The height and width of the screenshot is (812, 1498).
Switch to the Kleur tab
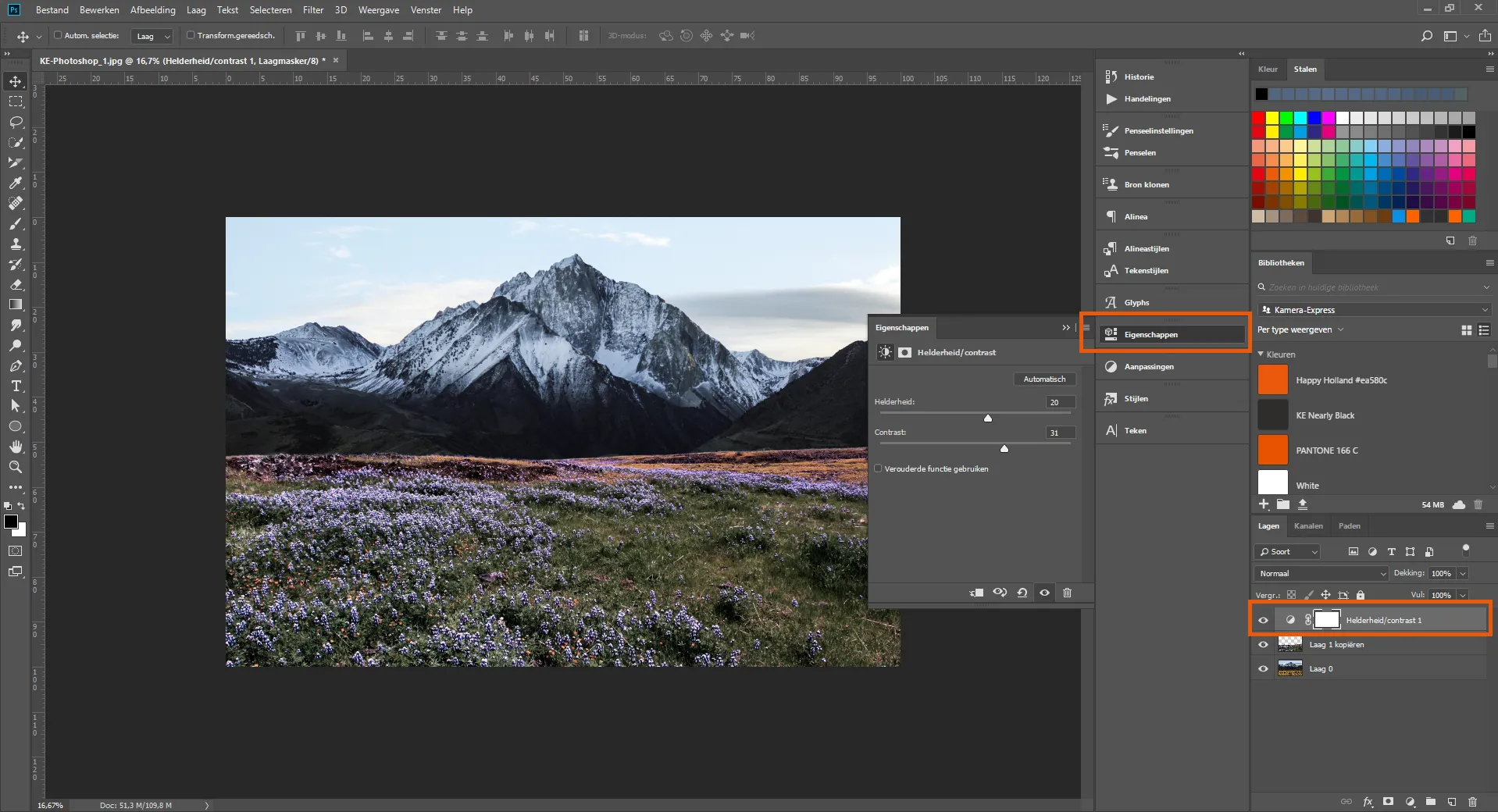pos(1268,69)
